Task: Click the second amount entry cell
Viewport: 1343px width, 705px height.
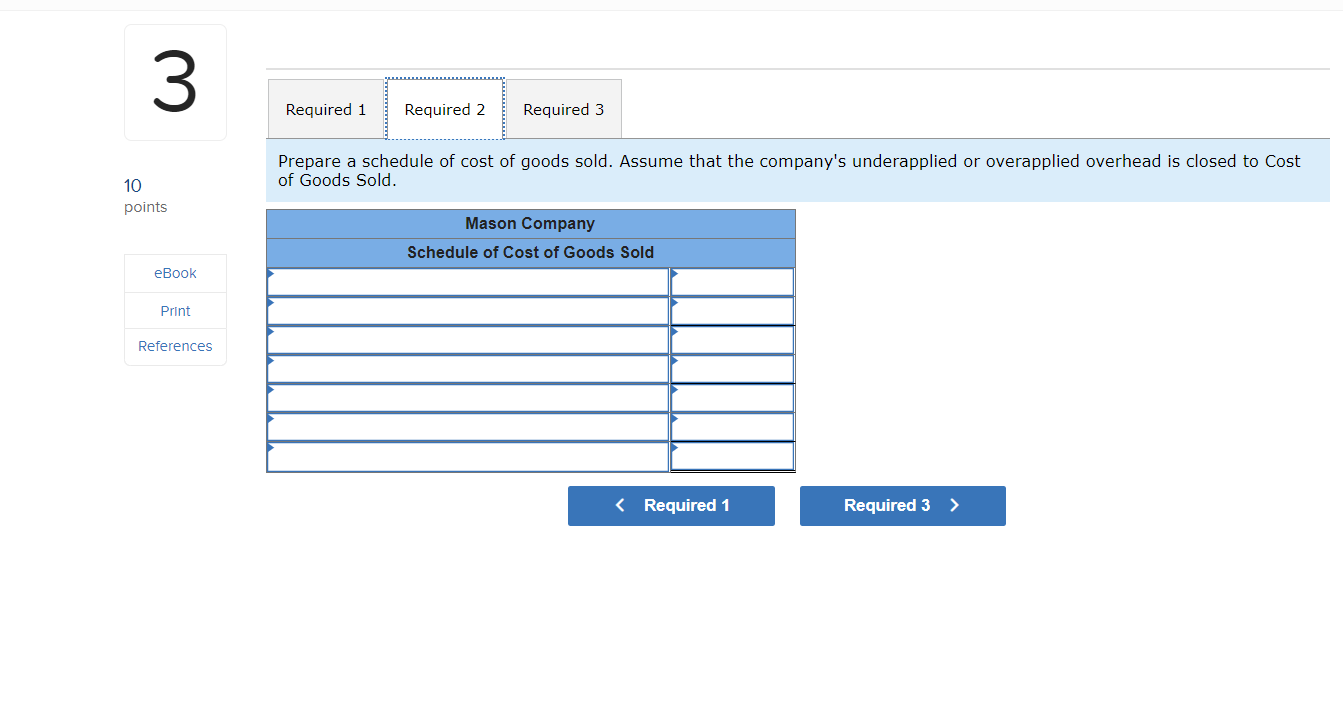Action: click(732, 310)
